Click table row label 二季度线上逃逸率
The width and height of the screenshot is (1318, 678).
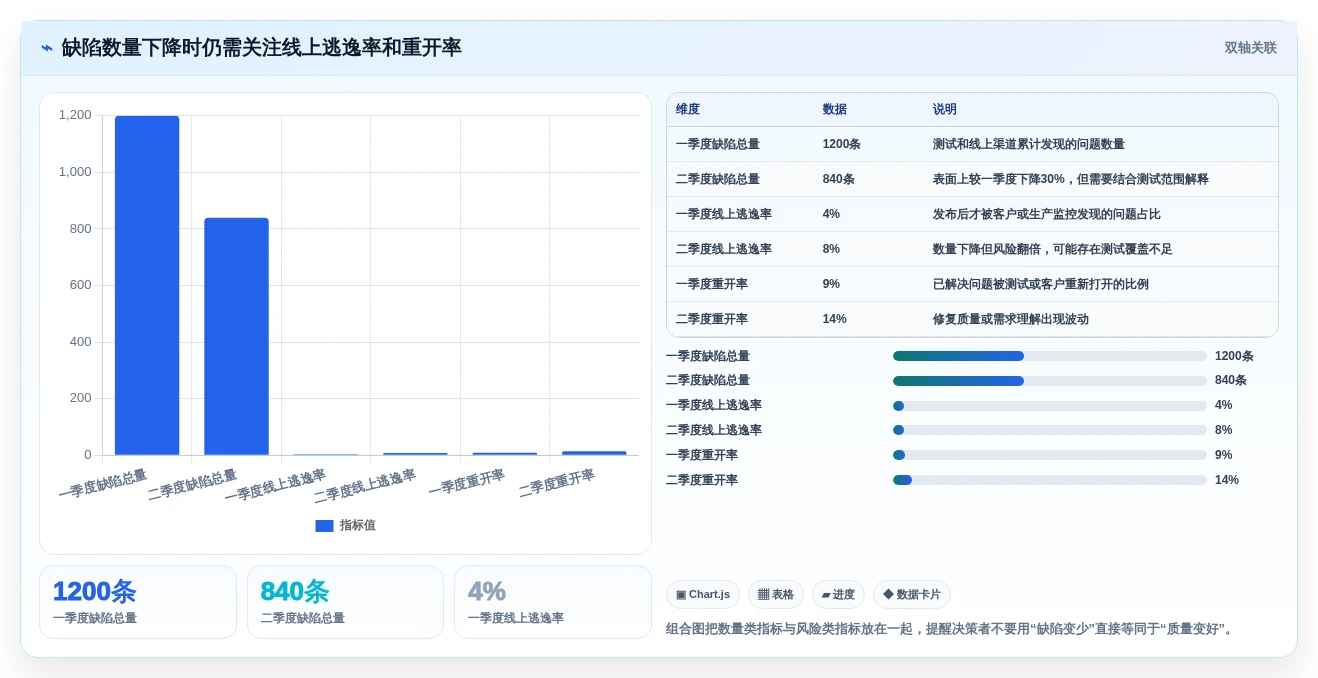[x=724, y=250]
